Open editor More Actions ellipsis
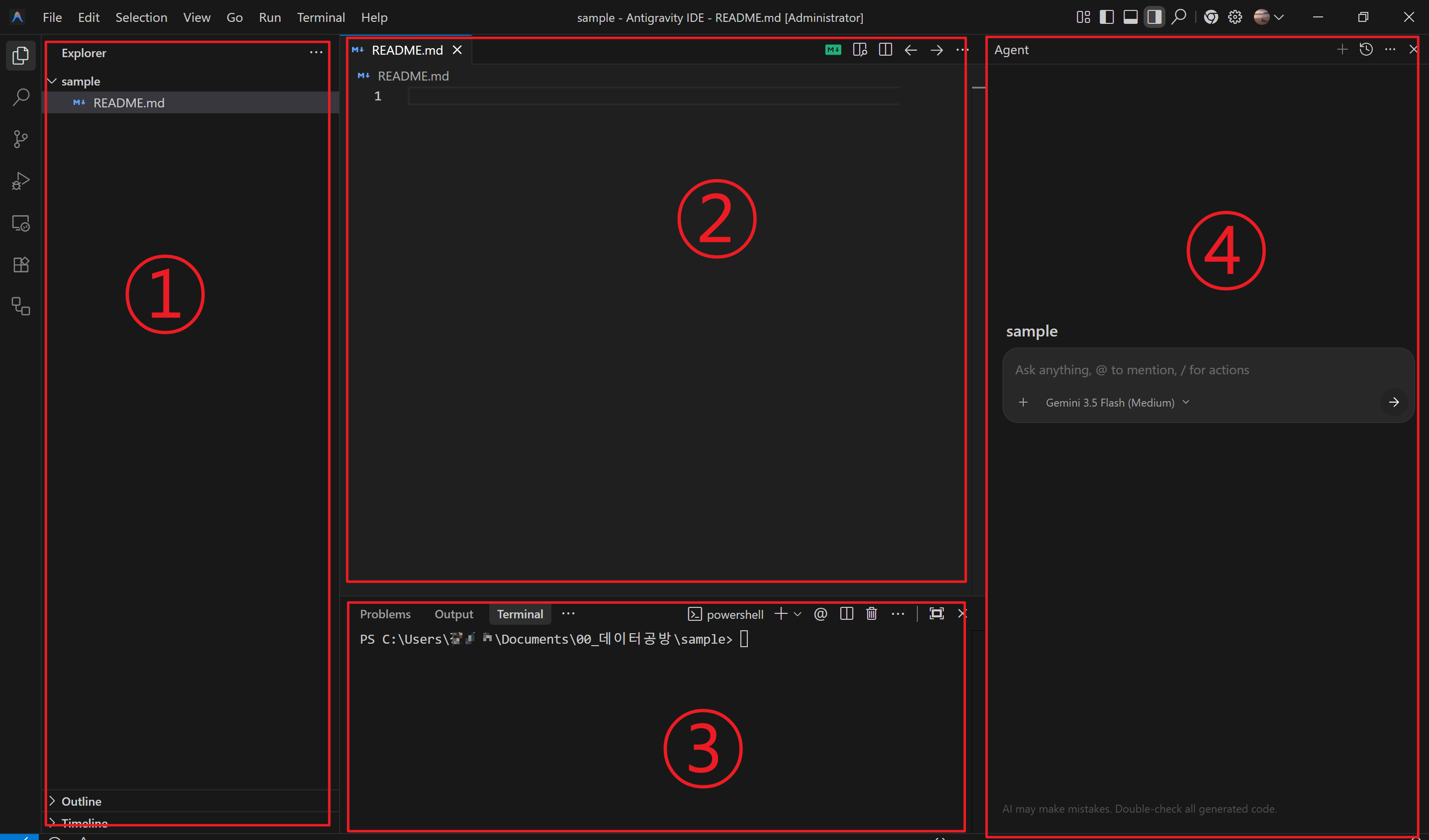 [x=962, y=50]
